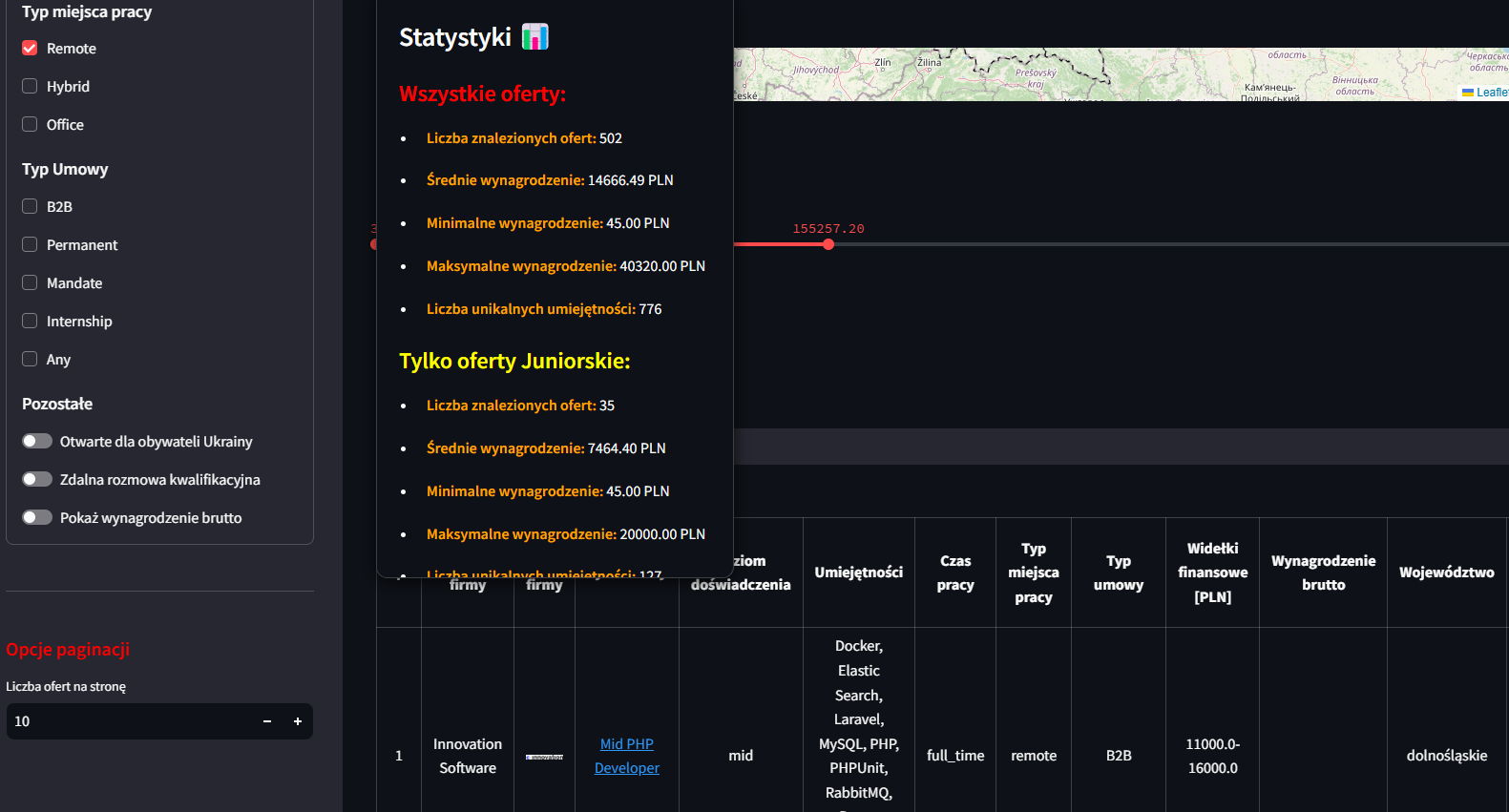
Task: Click the bar chart icon beside Statystyki
Action: click(535, 36)
